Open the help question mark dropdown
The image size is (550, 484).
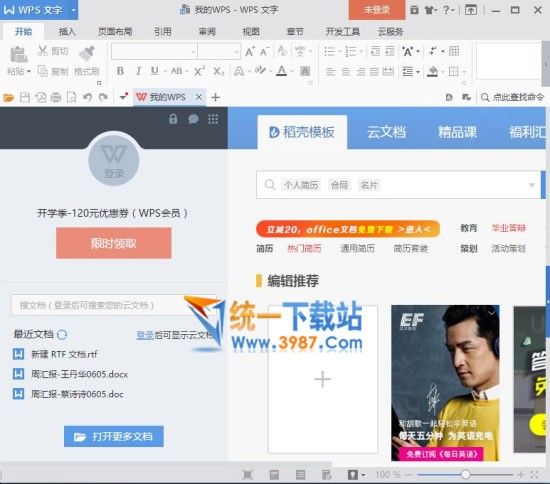click(x=448, y=10)
